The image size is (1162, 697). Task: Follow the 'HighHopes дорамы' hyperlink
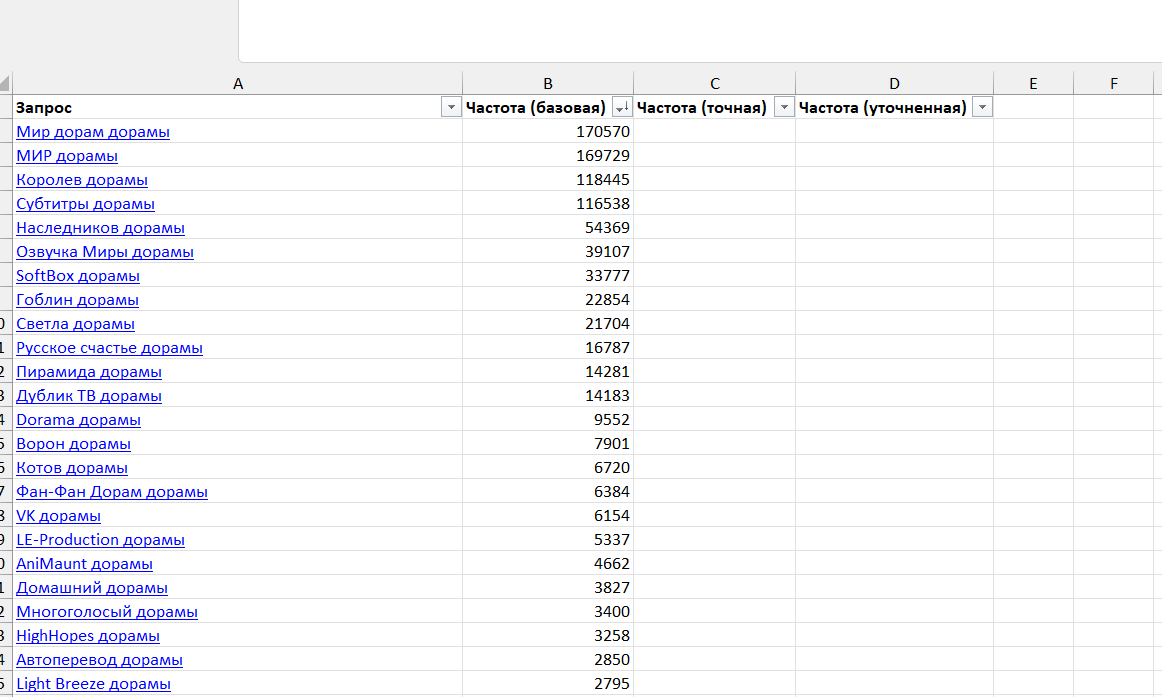pos(87,636)
